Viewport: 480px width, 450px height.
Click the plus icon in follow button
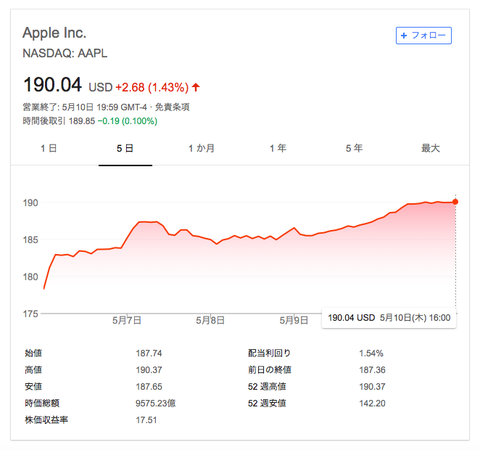click(x=404, y=35)
